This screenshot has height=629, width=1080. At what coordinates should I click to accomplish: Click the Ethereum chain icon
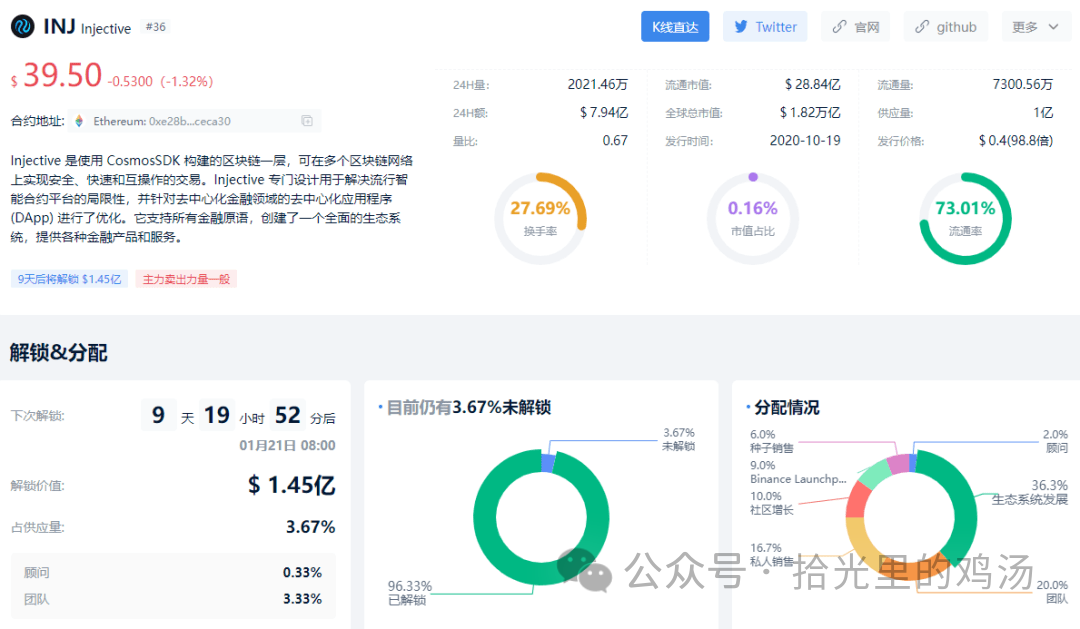[79, 121]
